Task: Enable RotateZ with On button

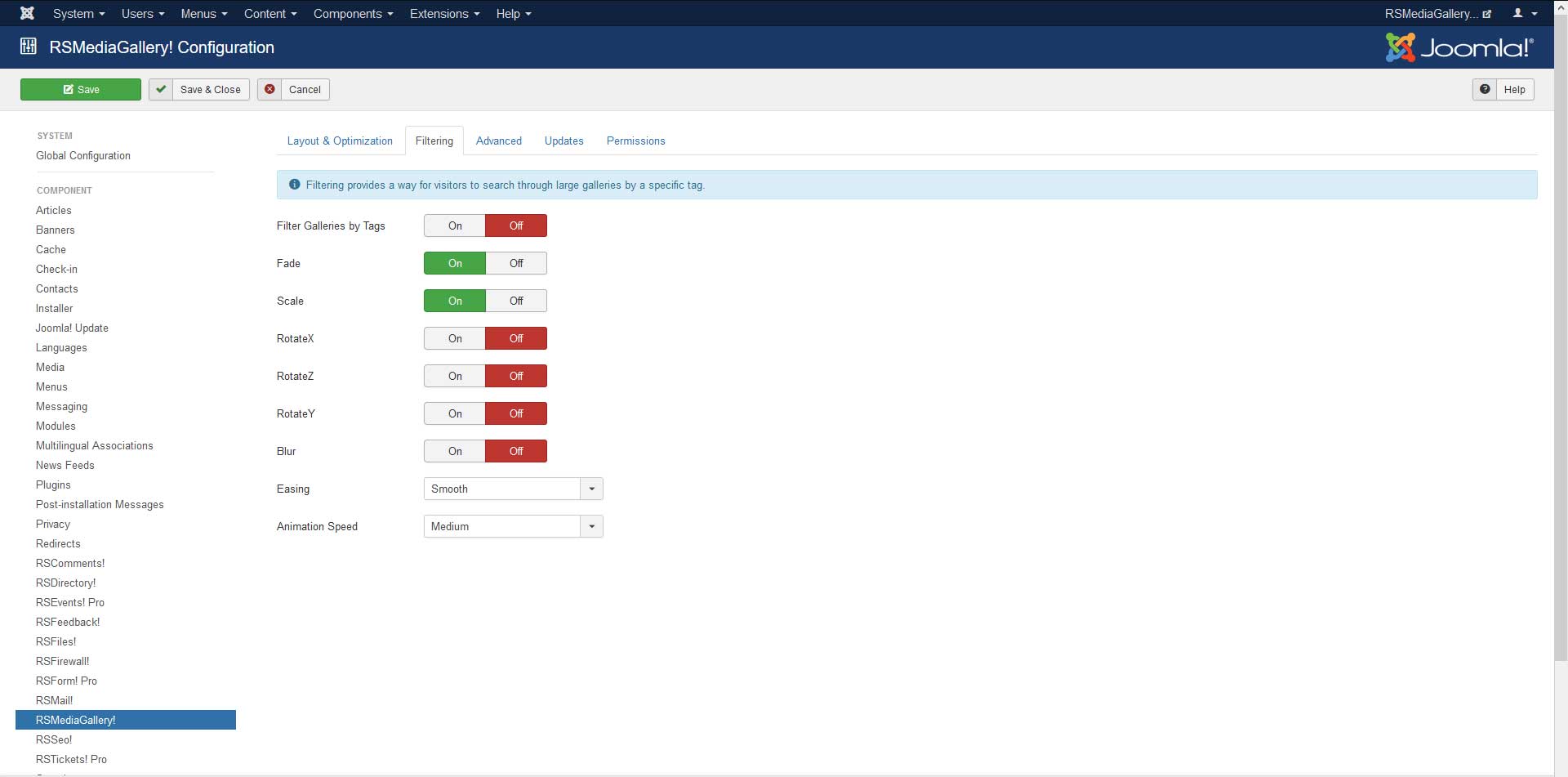Action: point(455,376)
